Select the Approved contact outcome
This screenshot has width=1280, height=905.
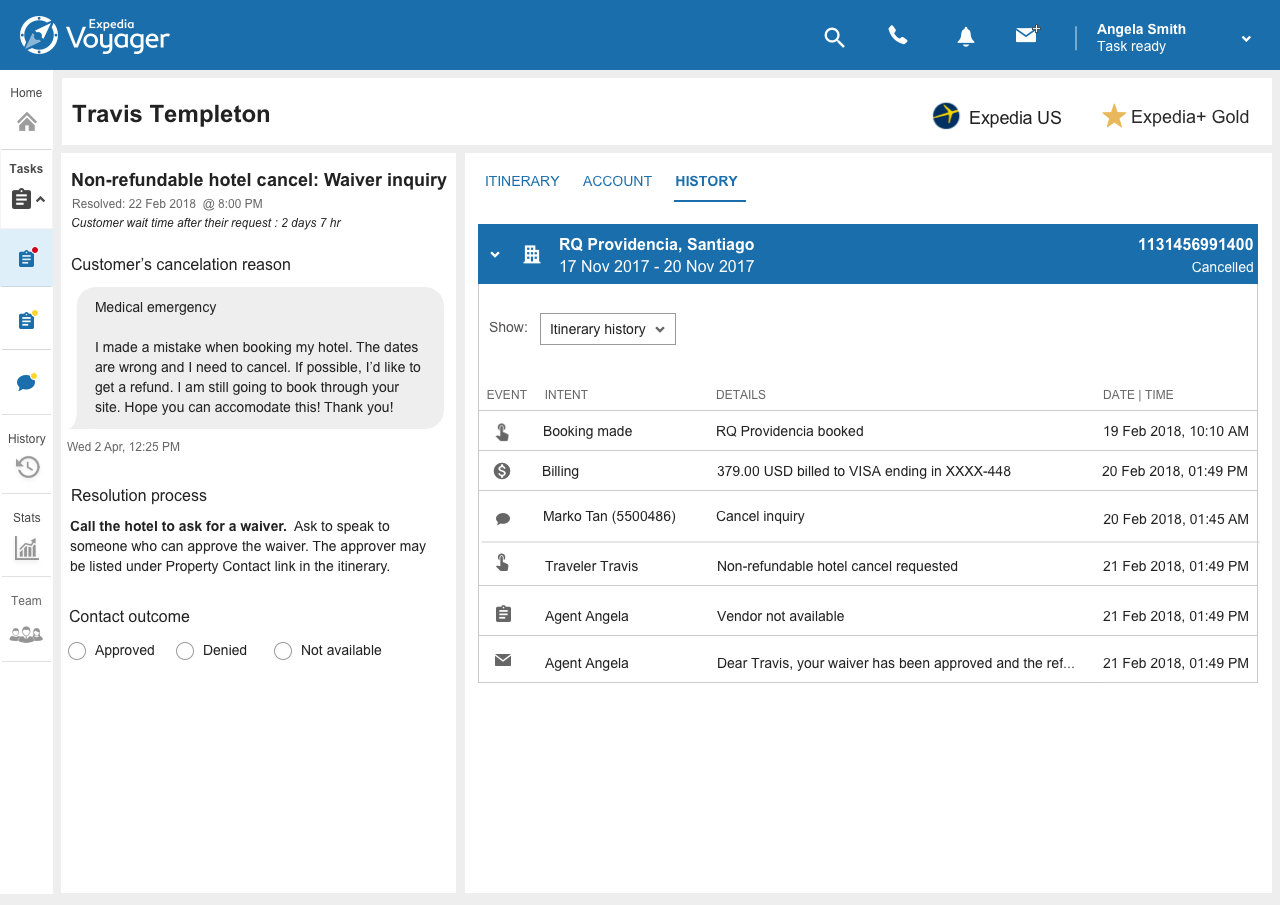78,651
